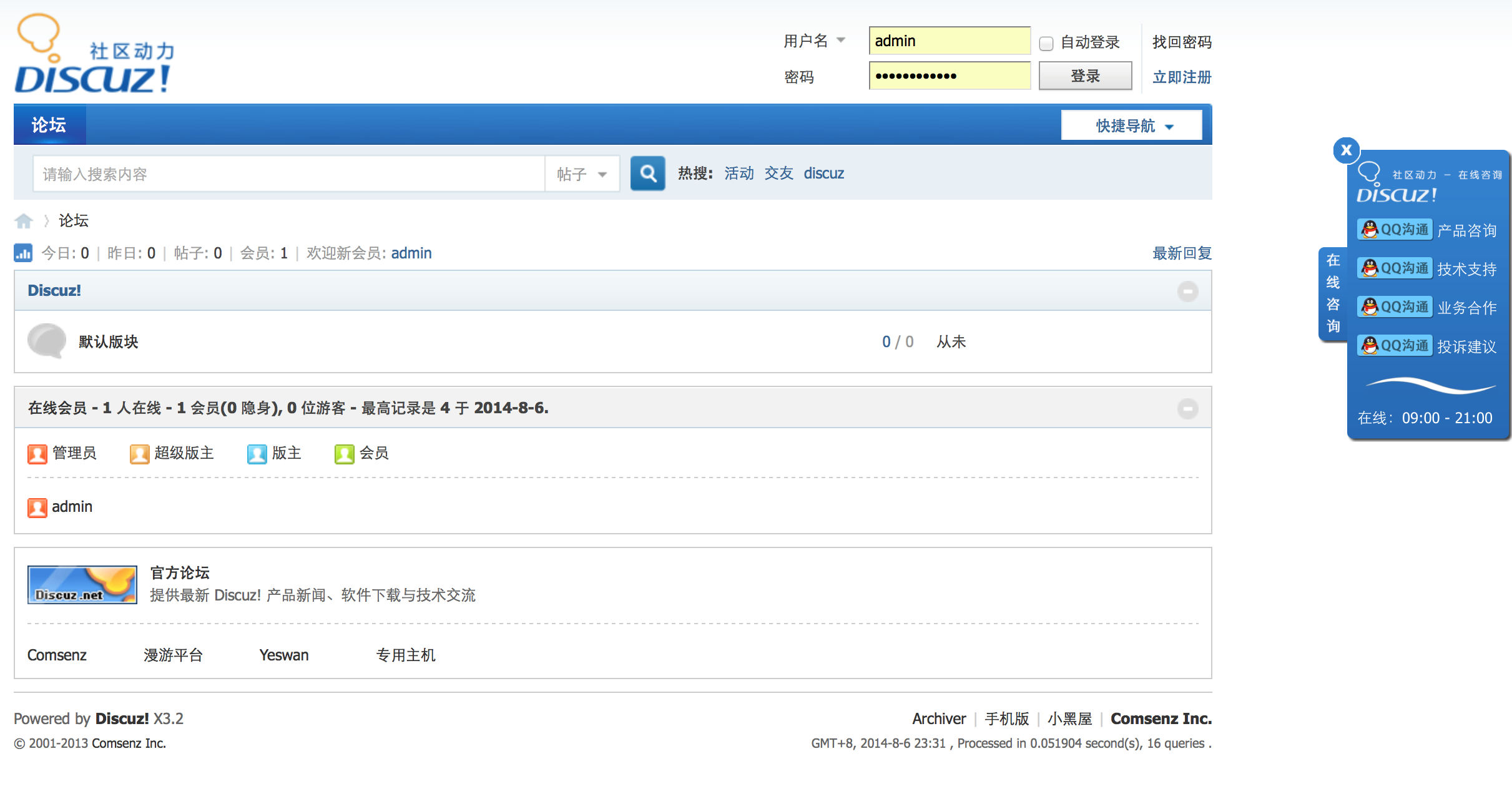Open the 用户名 dropdown arrow
The image size is (1512, 794).
(x=842, y=40)
